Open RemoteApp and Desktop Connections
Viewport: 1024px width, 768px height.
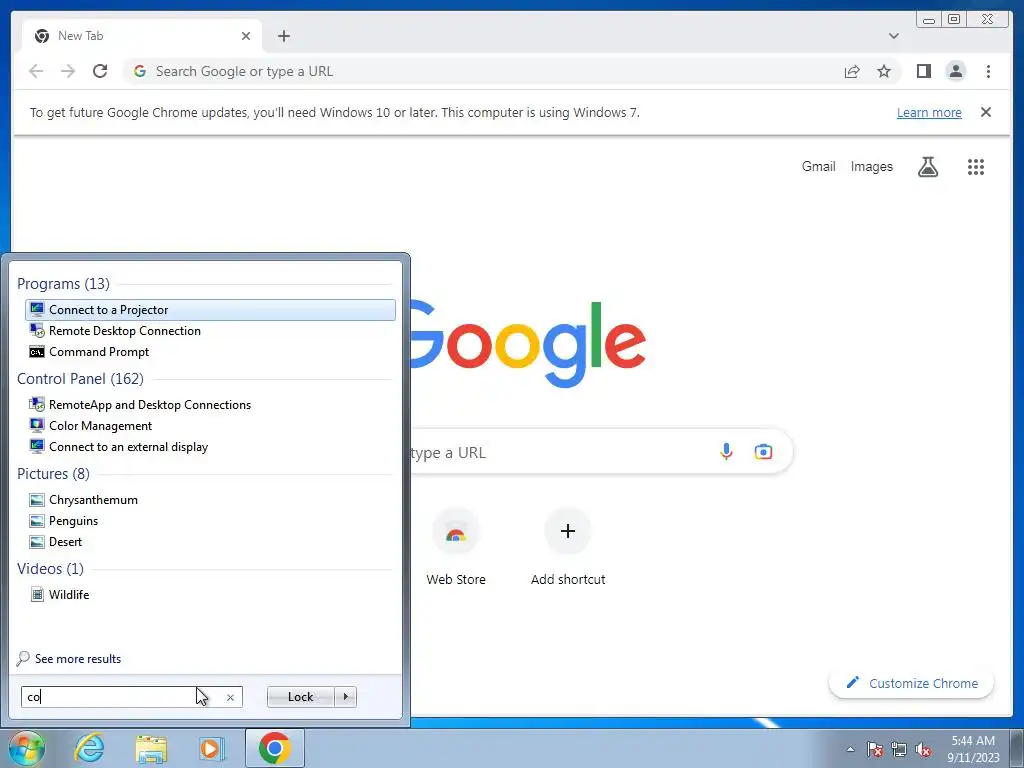[210, 405]
